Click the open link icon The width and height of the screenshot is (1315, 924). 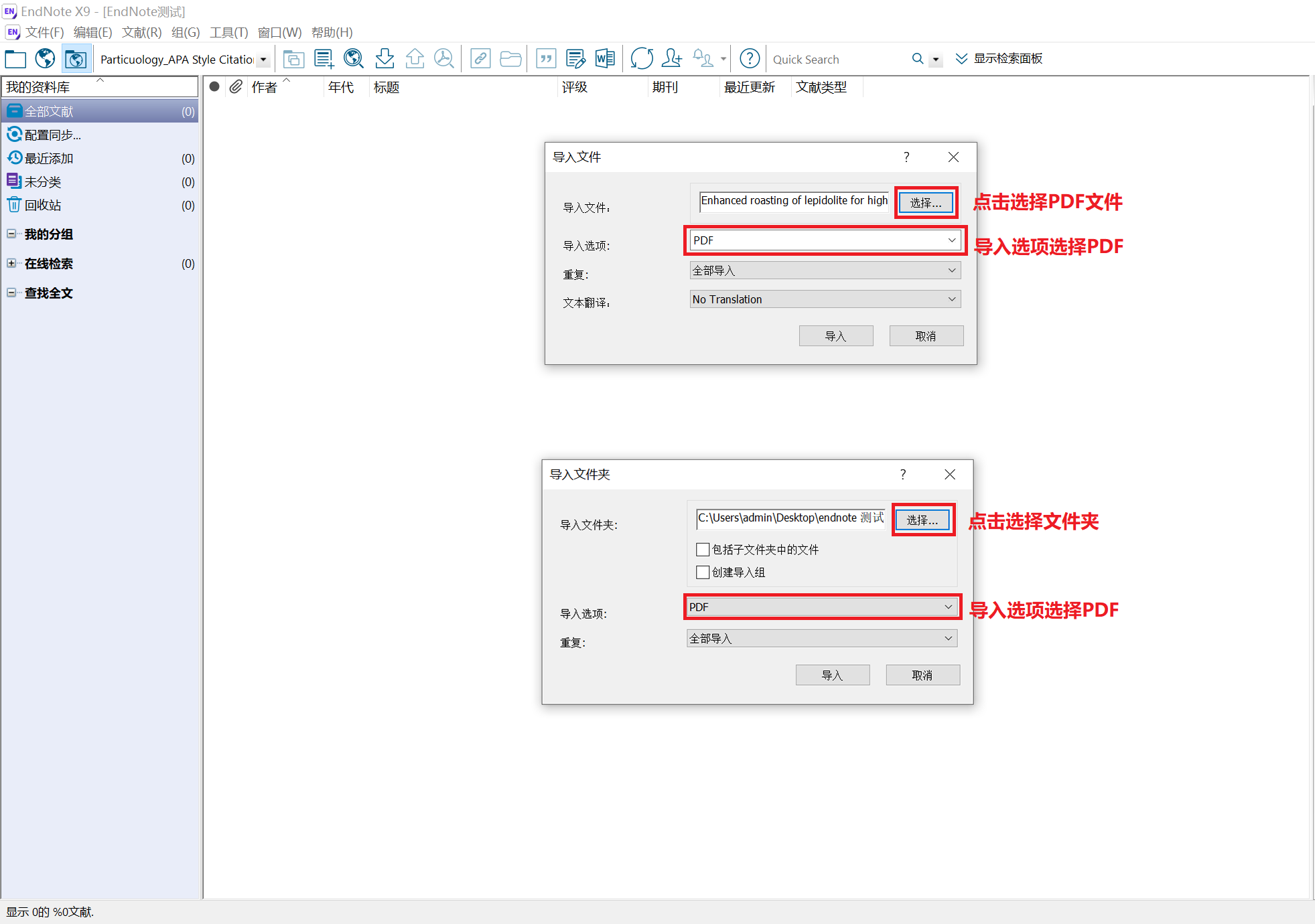[480, 59]
